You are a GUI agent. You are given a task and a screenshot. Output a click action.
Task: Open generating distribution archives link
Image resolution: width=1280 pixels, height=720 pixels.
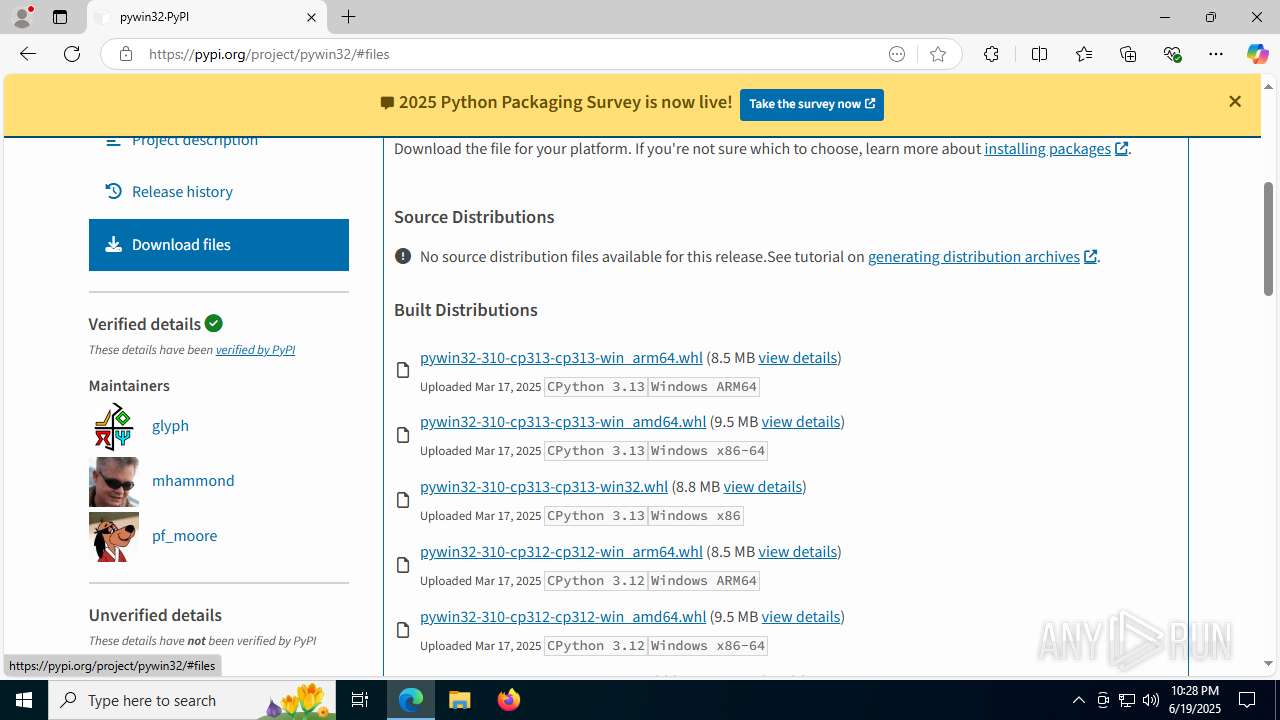pos(982,256)
